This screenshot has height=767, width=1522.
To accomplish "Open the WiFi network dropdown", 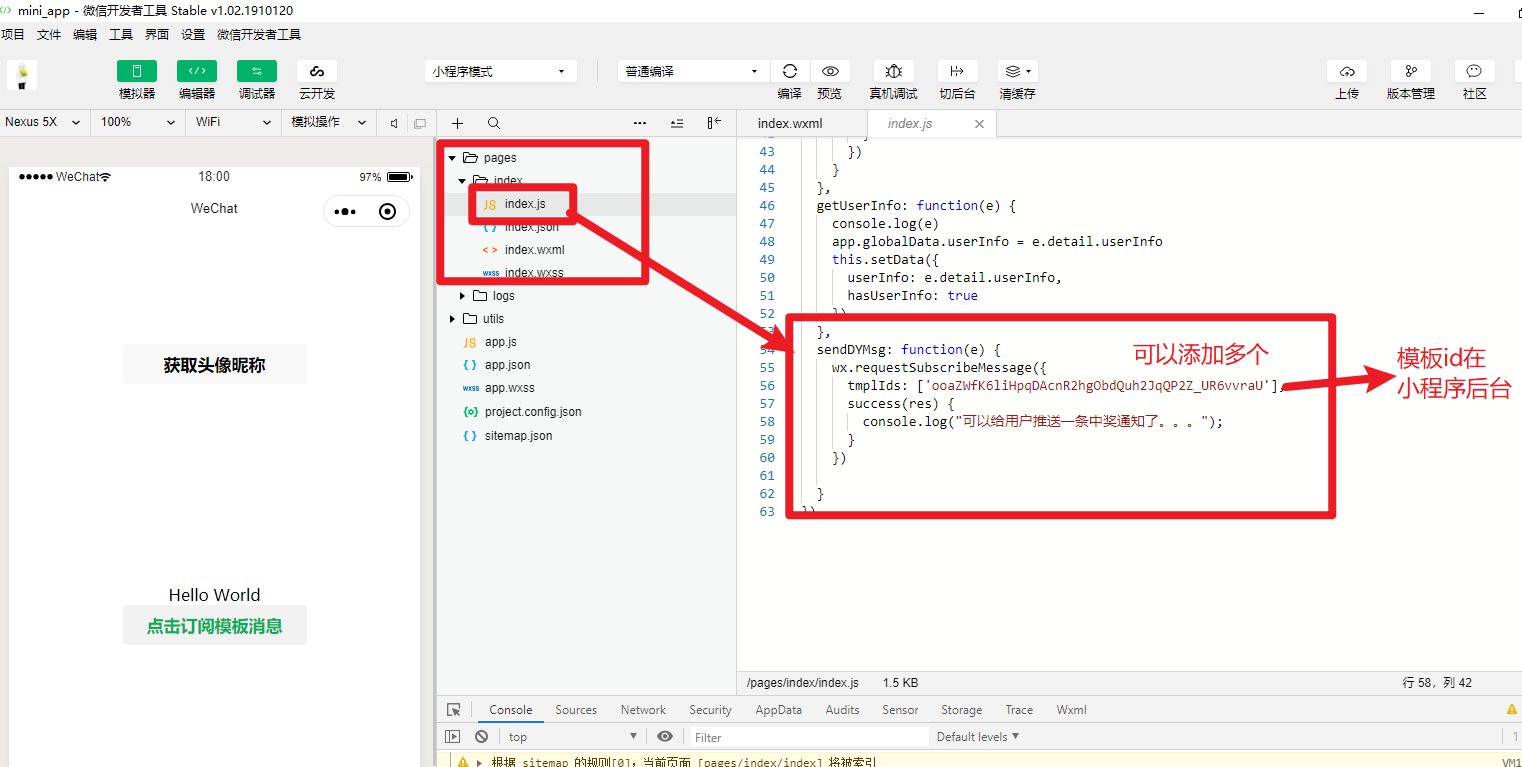I will point(233,122).
